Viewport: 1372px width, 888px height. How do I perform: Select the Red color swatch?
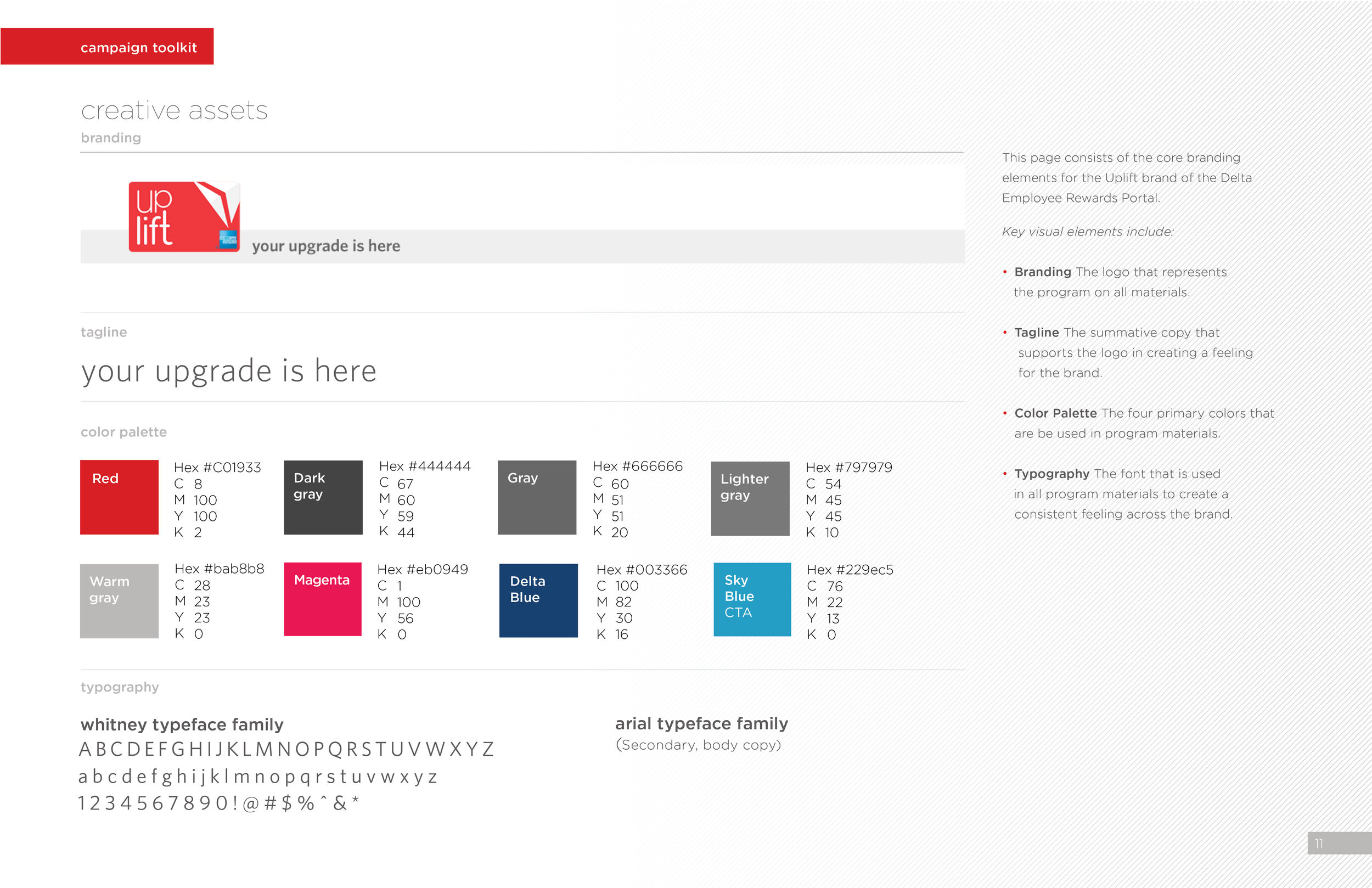[x=119, y=497]
